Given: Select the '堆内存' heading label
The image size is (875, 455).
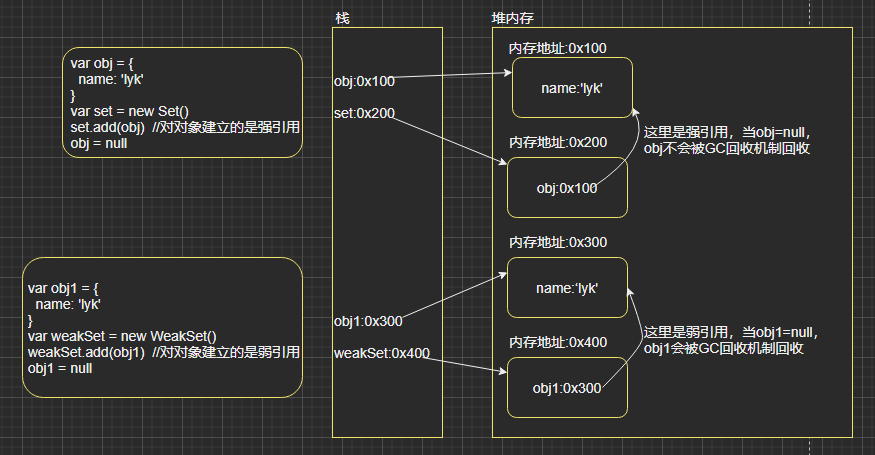Looking at the screenshot, I should click(x=512, y=18).
